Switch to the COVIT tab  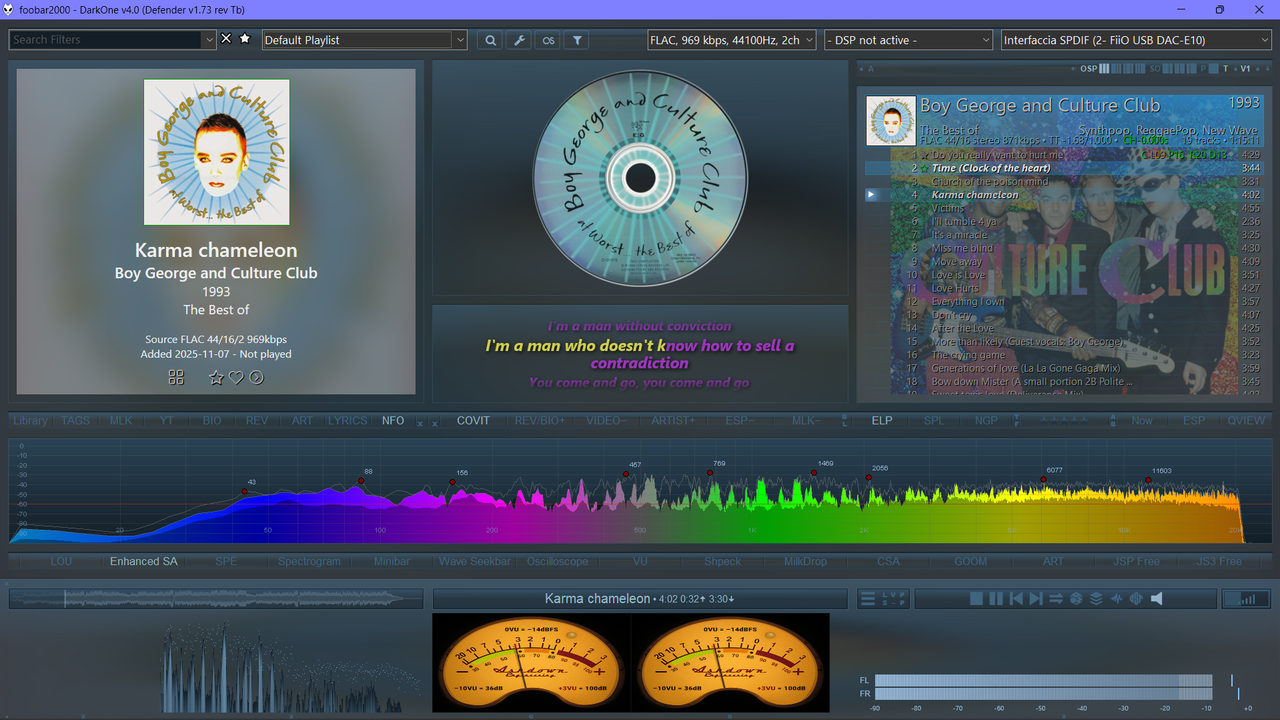473,420
